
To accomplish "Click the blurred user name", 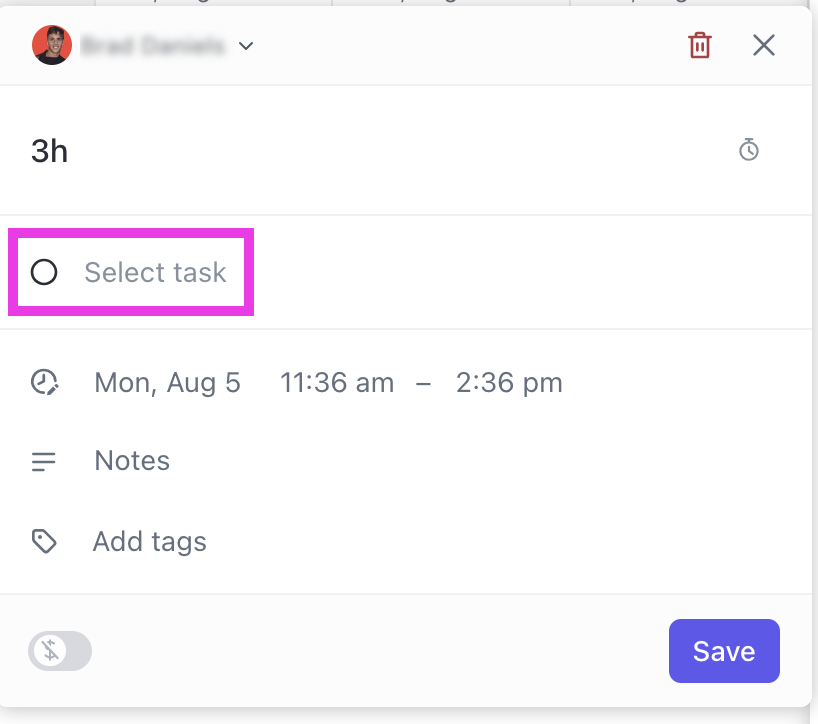I will tap(153, 46).
